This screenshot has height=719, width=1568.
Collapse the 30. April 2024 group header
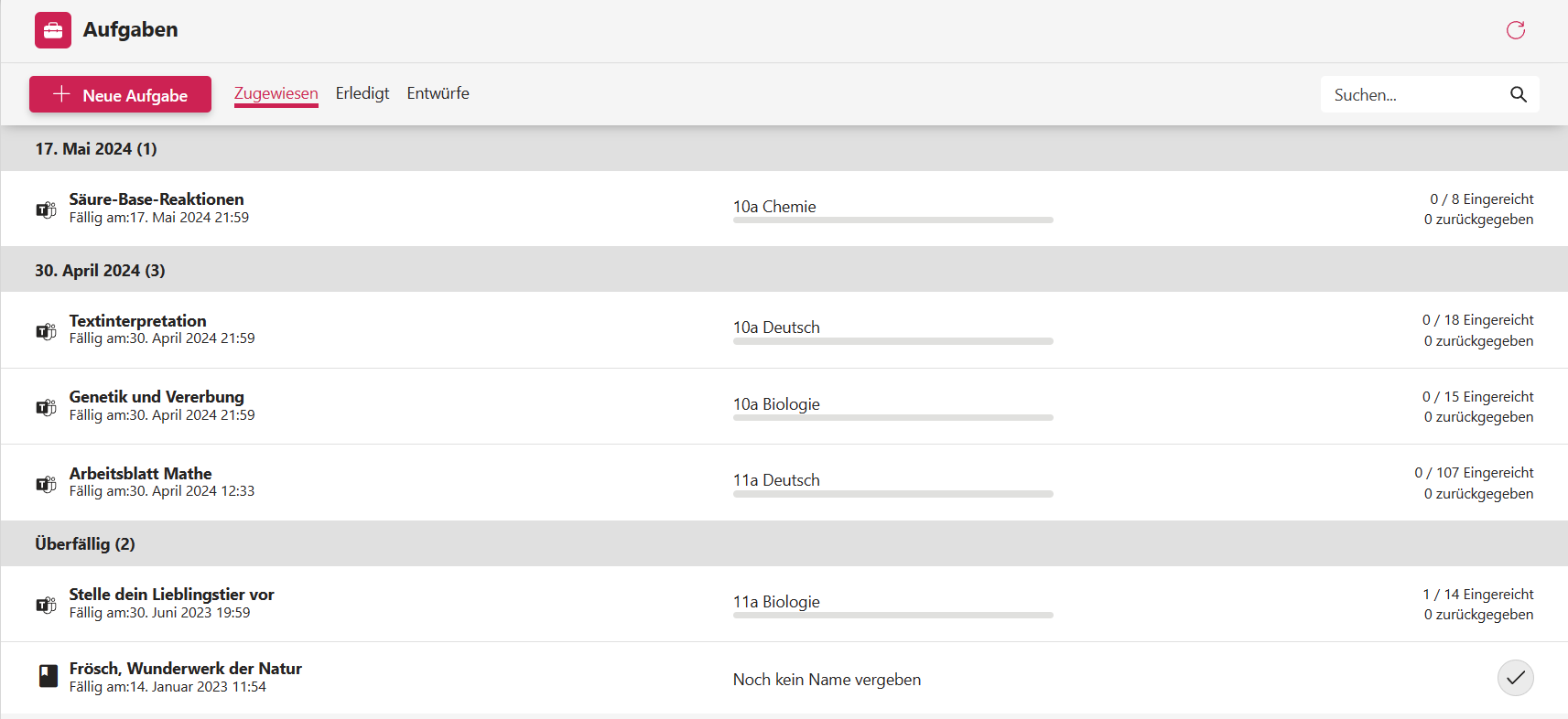click(100, 271)
